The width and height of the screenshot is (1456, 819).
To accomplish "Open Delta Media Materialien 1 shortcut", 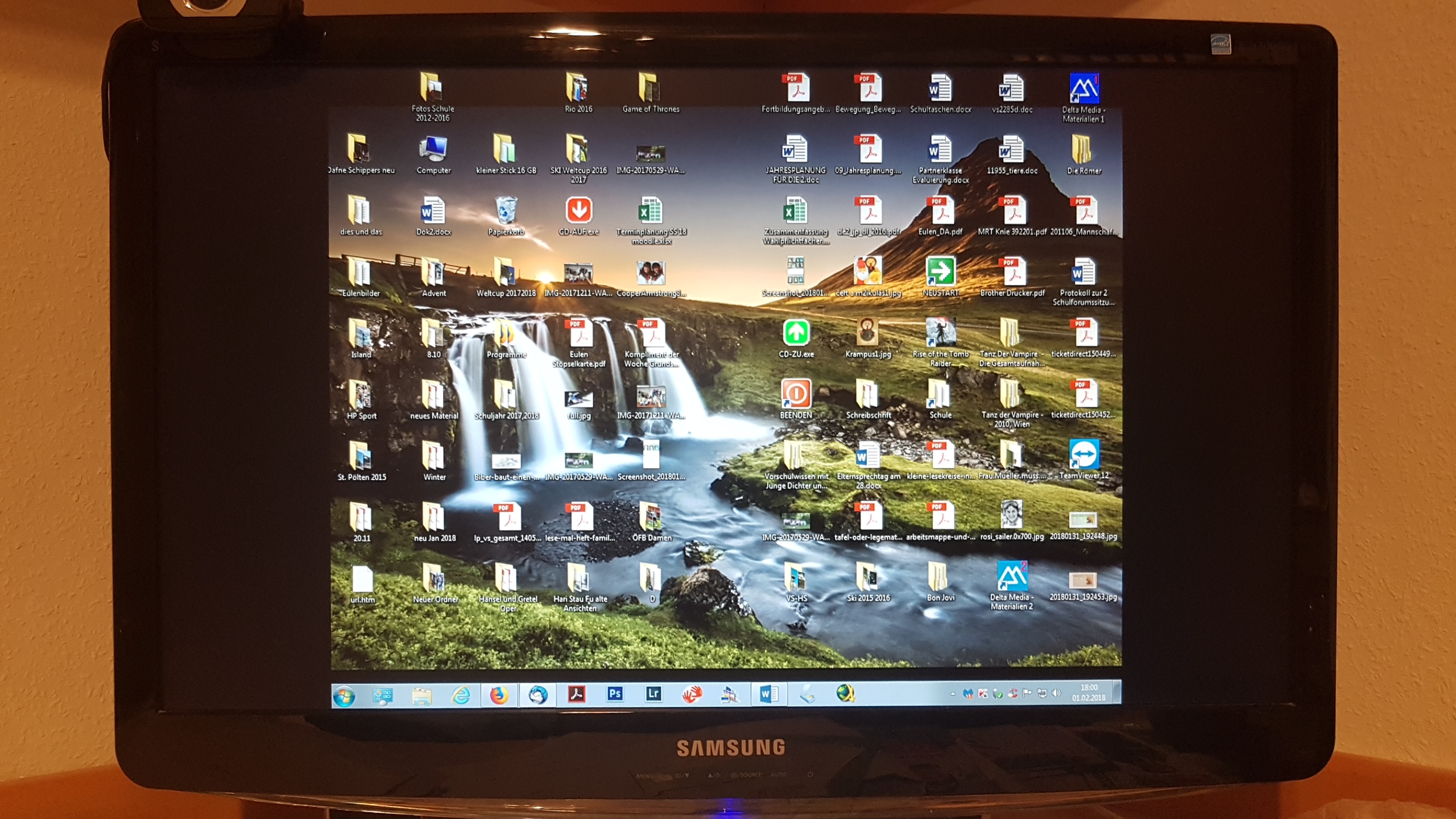I will [x=1083, y=89].
